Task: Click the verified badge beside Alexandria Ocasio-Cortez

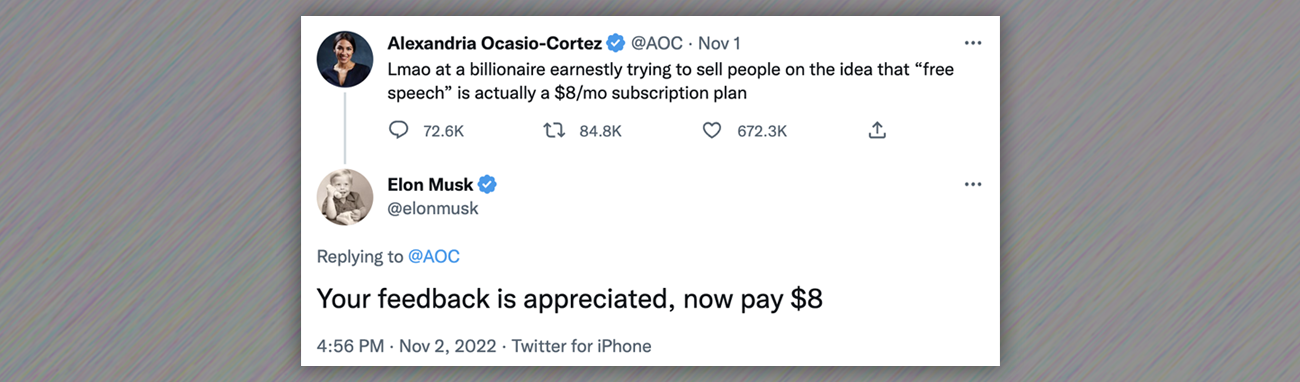Action: click(x=616, y=43)
